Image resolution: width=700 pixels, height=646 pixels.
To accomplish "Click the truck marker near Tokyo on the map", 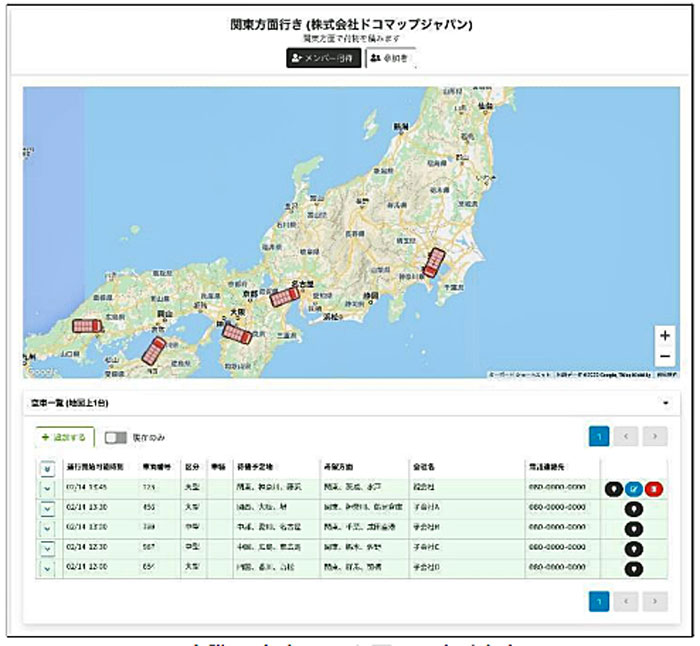I will pyautogui.click(x=433, y=263).
